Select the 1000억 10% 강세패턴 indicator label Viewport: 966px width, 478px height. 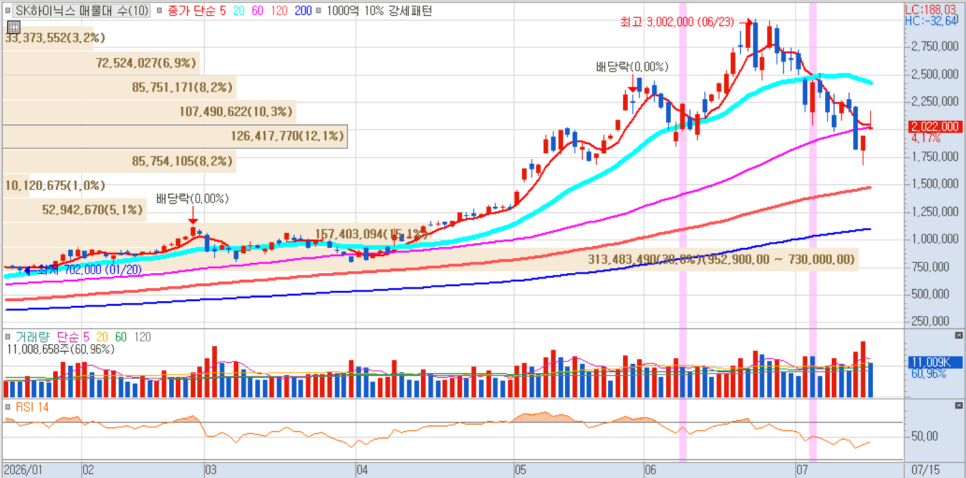[379, 10]
